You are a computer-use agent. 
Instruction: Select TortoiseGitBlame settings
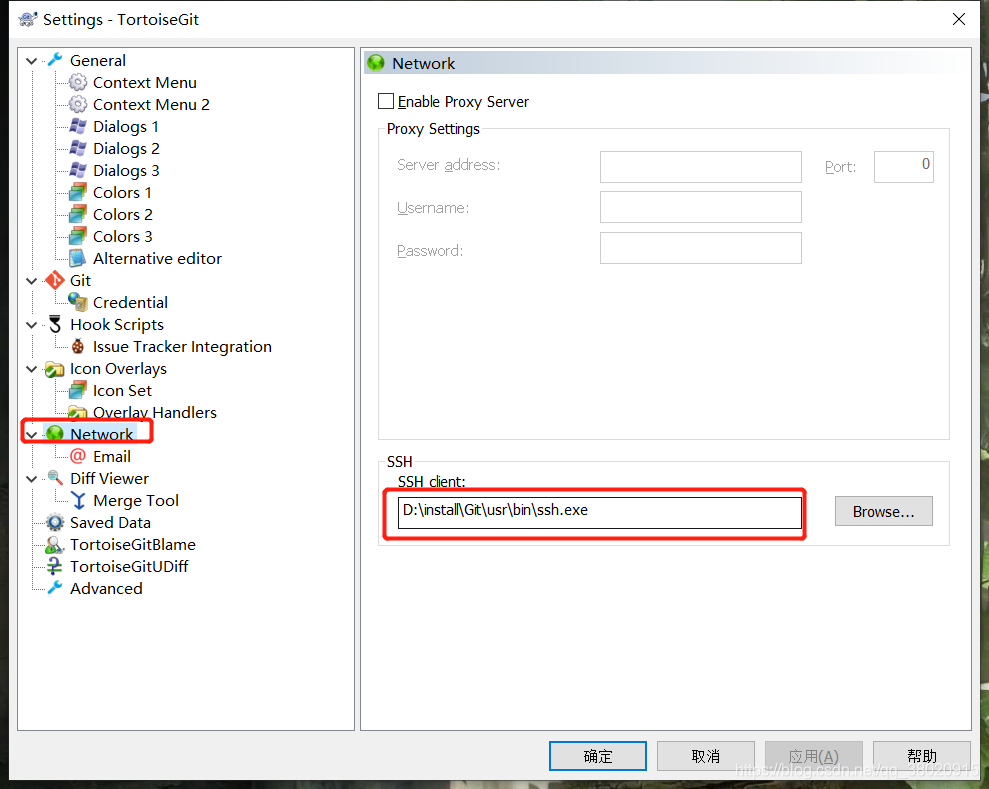point(133,544)
